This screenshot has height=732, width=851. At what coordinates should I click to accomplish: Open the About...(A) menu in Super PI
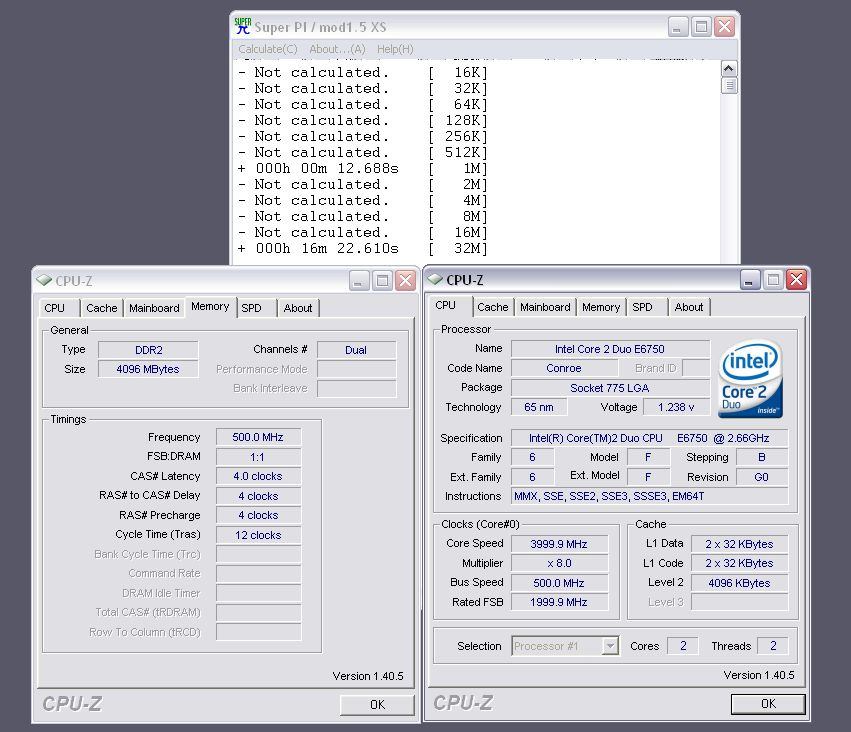(337, 49)
